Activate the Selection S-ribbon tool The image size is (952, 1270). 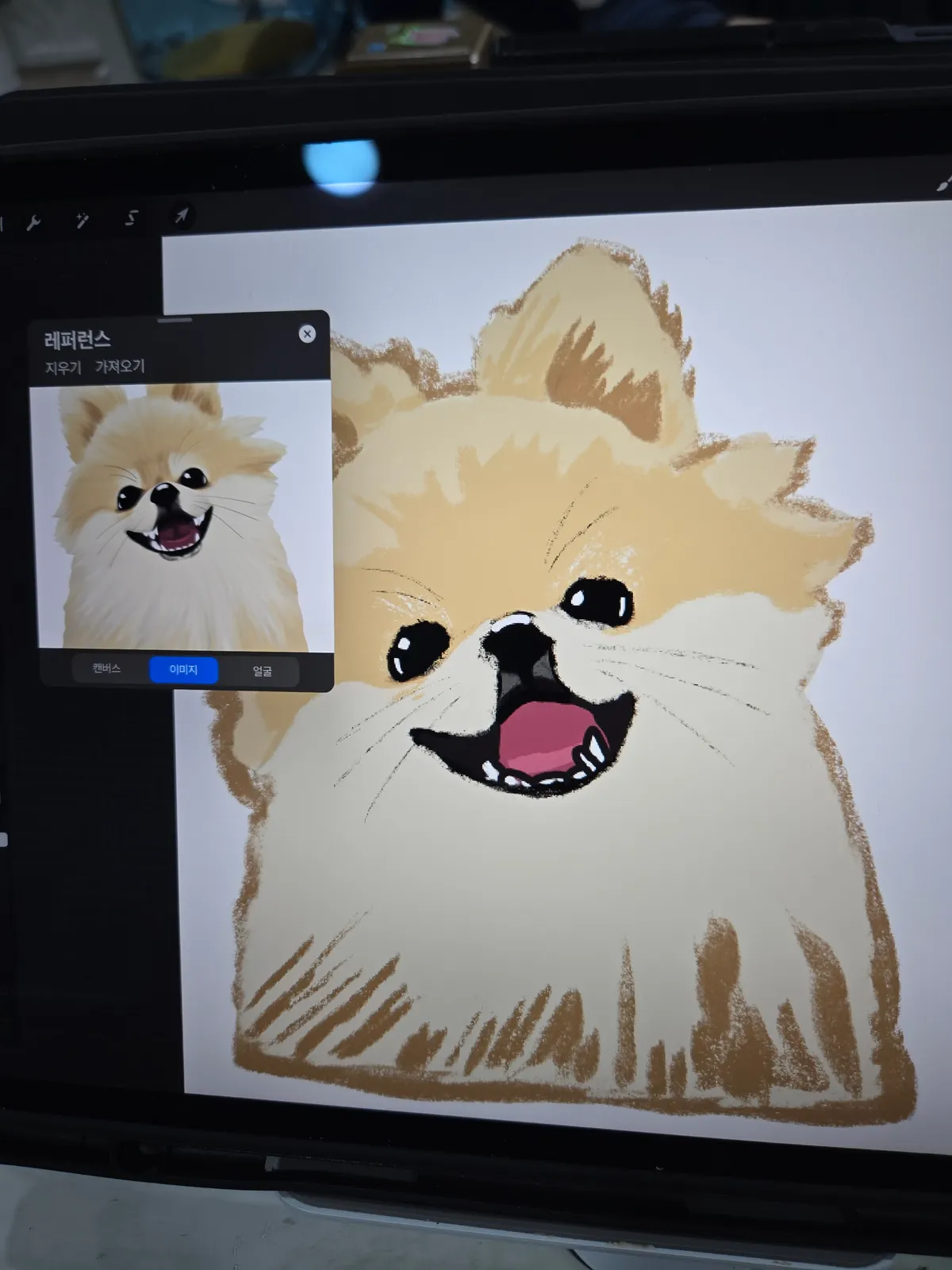pos(132,217)
